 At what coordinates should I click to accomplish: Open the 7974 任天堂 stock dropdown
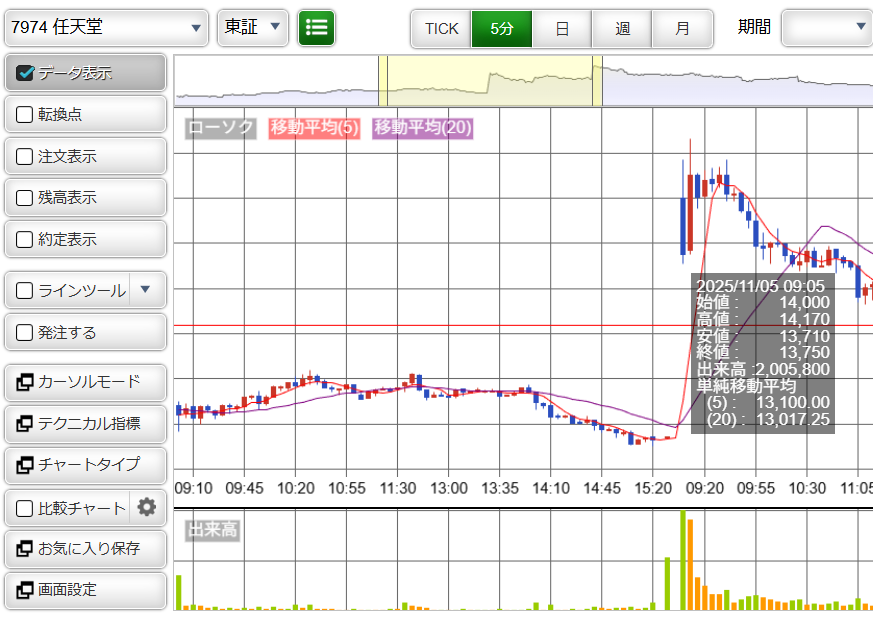(105, 27)
